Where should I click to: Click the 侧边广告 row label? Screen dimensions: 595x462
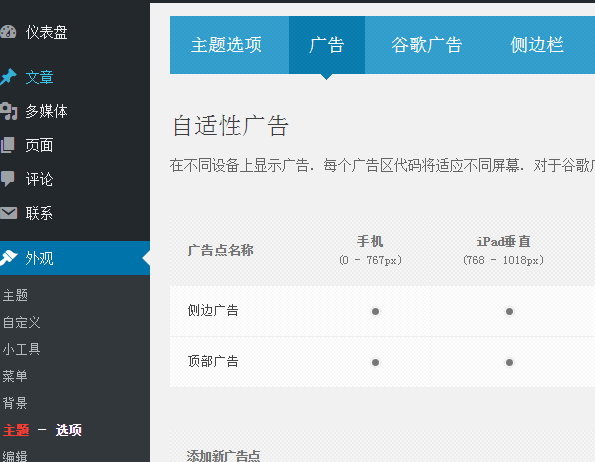[x=213, y=310]
